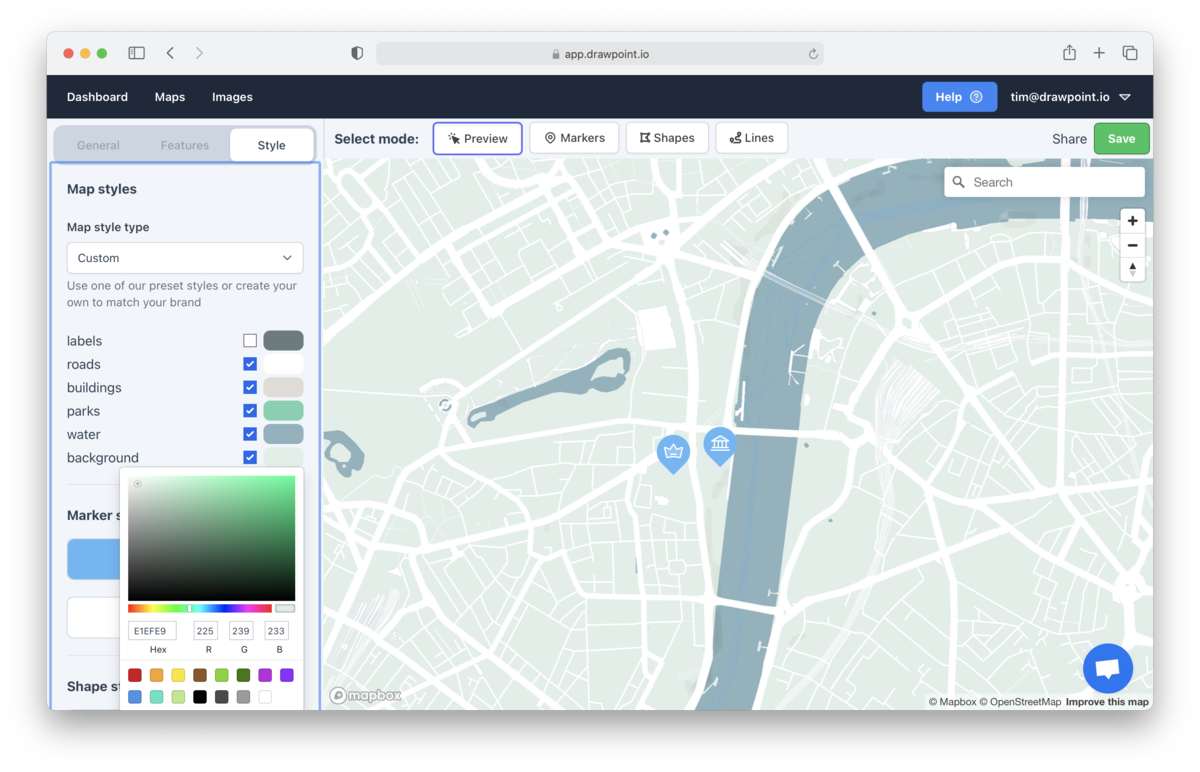Pick the blue preset color
Screen dimensions: 1200x772
click(135, 697)
